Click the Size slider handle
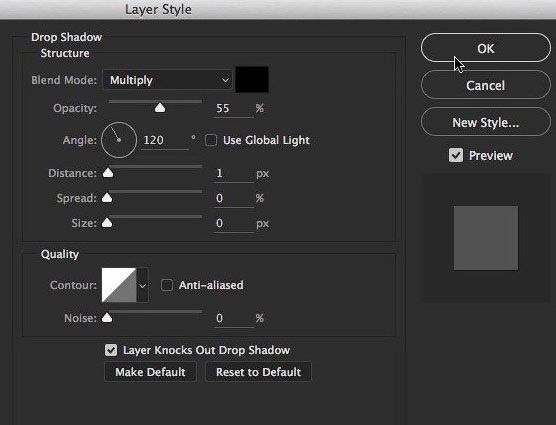This screenshot has width=556, height=425. 107,223
